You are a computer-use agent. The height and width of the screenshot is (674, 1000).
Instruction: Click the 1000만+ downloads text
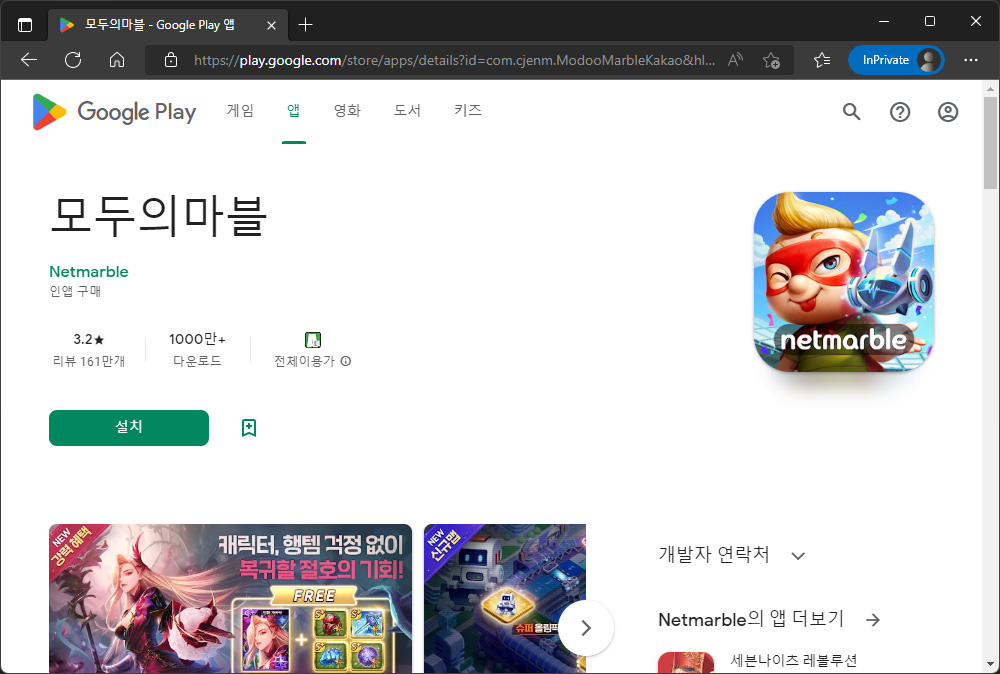coord(197,339)
